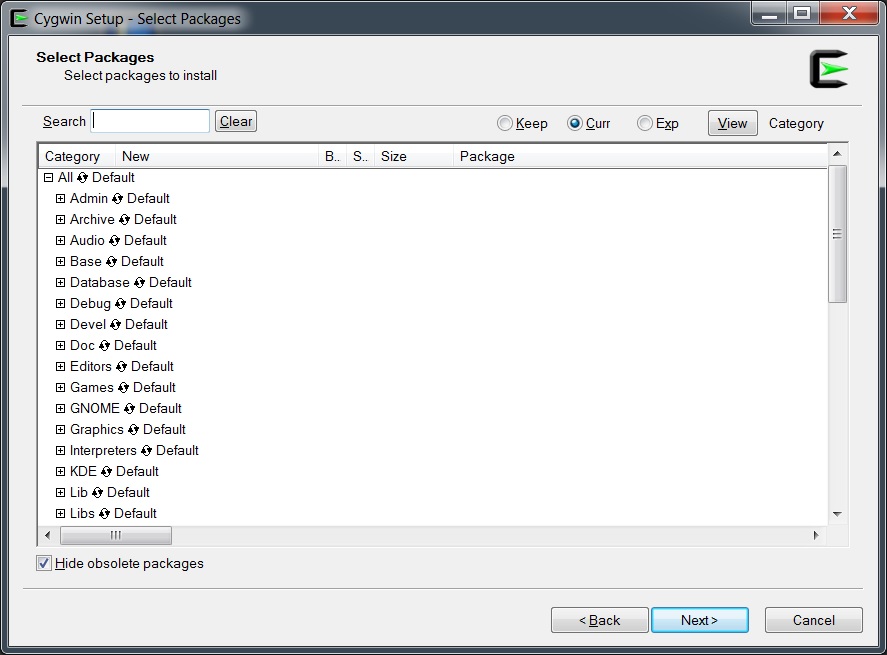Image resolution: width=887 pixels, height=655 pixels.
Task: Click the horizontal scrollbar thumb
Action: (x=116, y=535)
